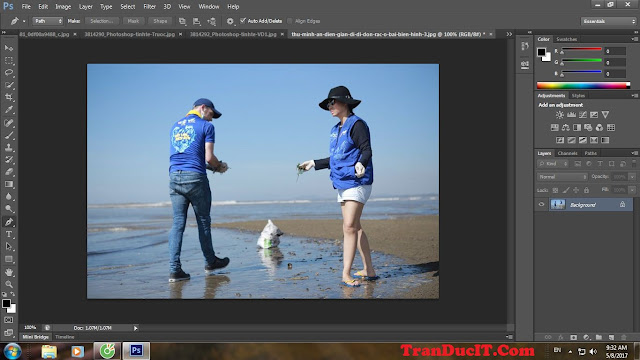Select the Path Selection tool
640x360 pixels.
coord(9,247)
